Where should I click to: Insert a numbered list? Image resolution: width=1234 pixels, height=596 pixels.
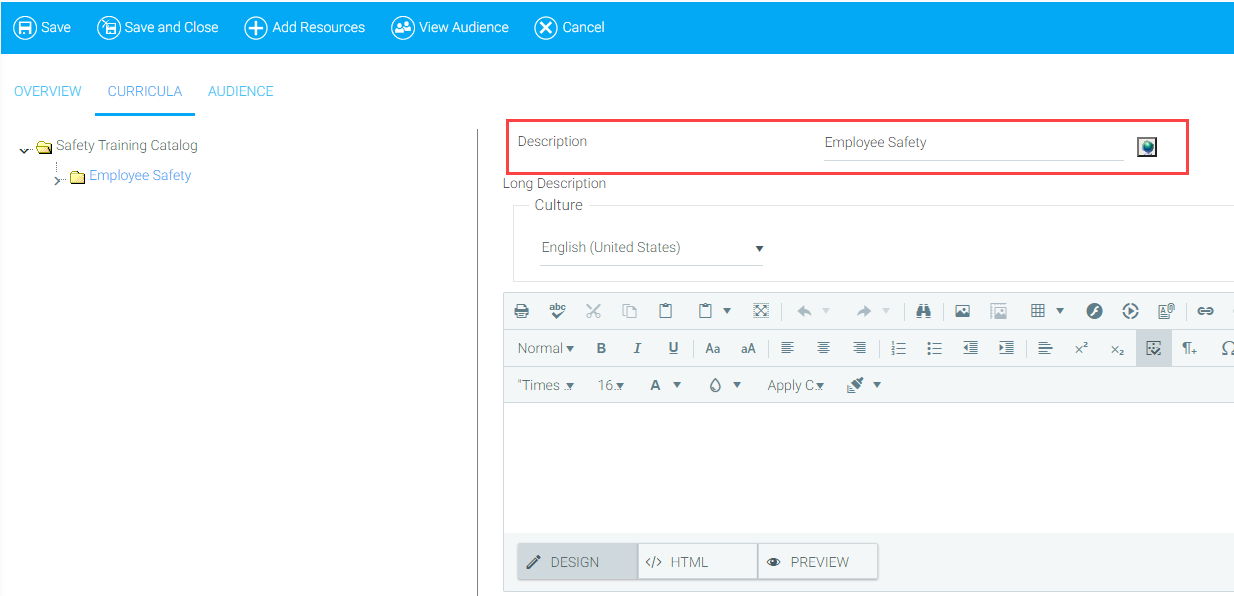click(898, 348)
